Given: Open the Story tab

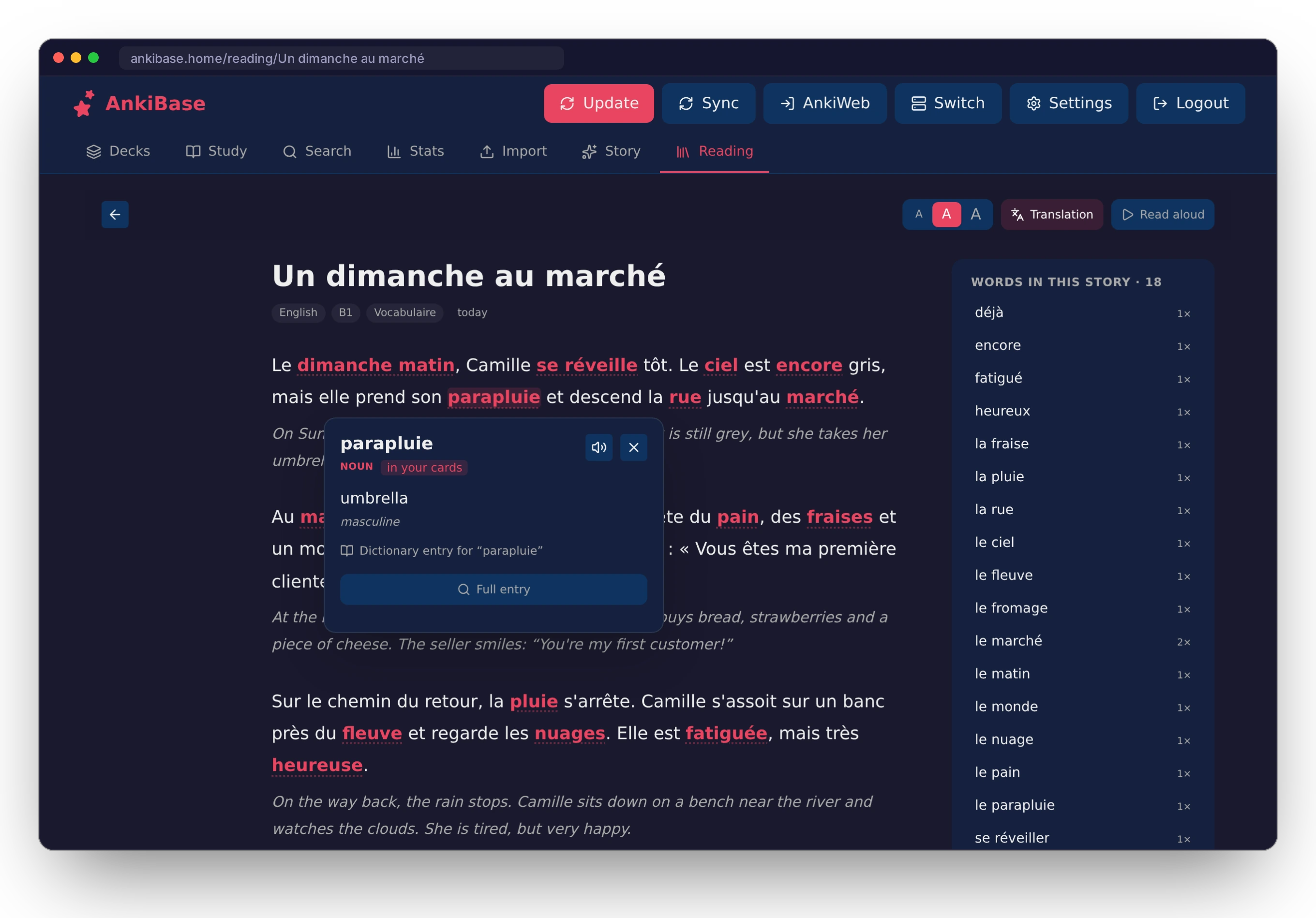Looking at the screenshot, I should (611, 151).
